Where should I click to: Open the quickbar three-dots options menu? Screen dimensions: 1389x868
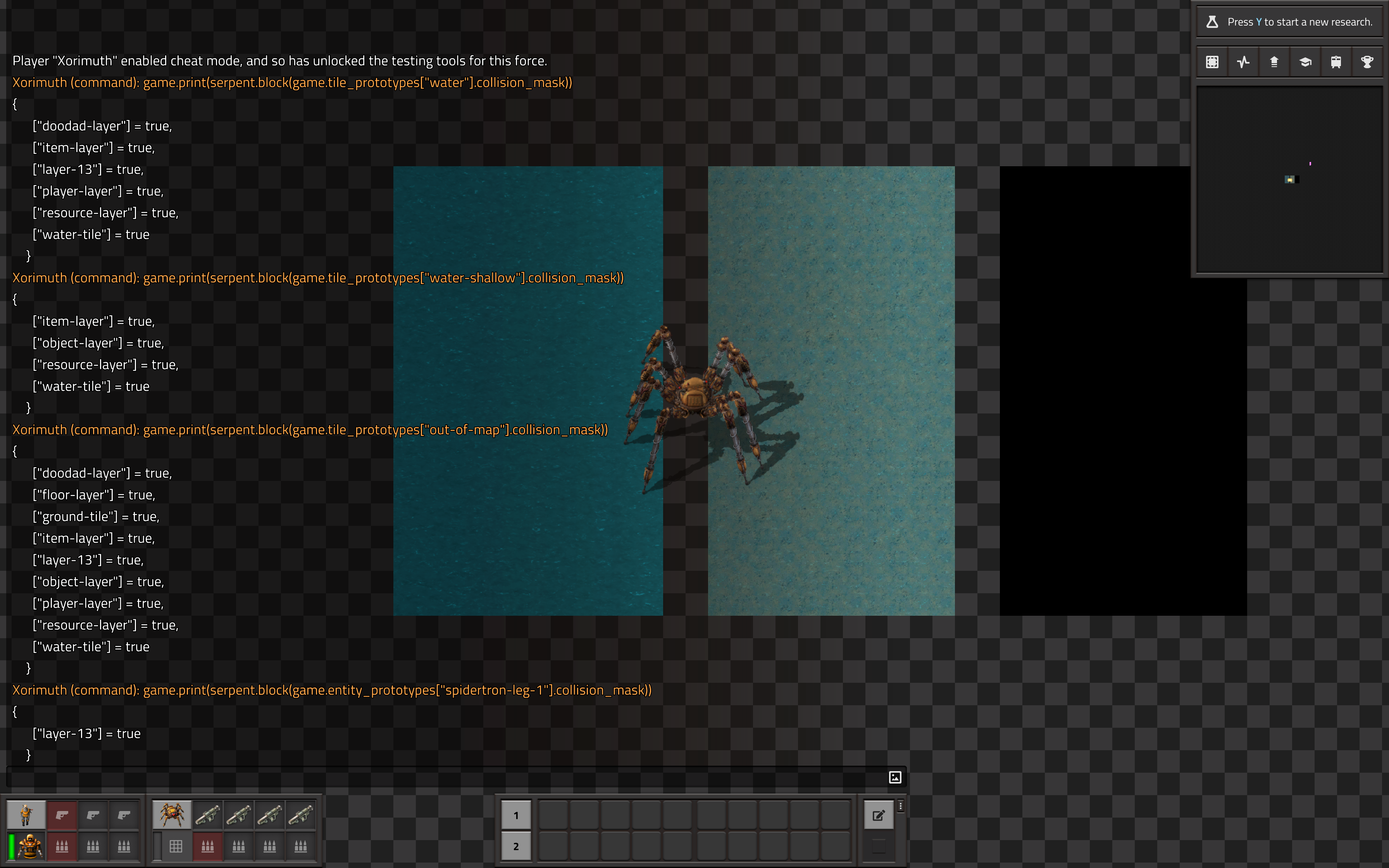tap(901, 806)
